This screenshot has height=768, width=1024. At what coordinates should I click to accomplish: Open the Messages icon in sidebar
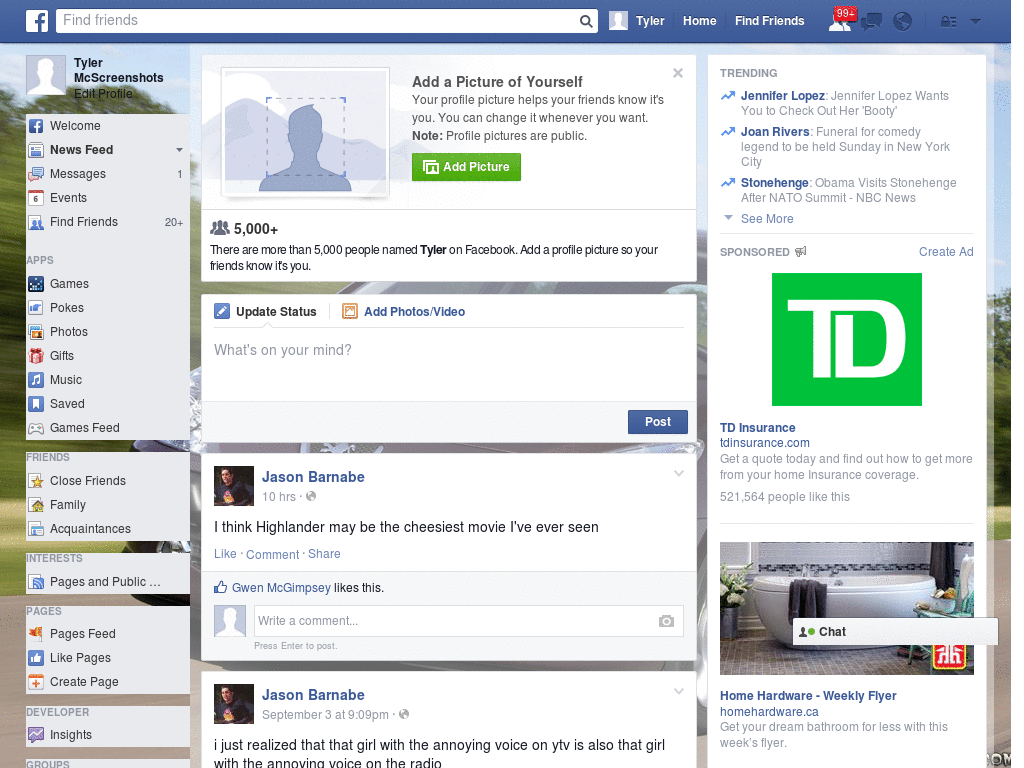click(36, 174)
